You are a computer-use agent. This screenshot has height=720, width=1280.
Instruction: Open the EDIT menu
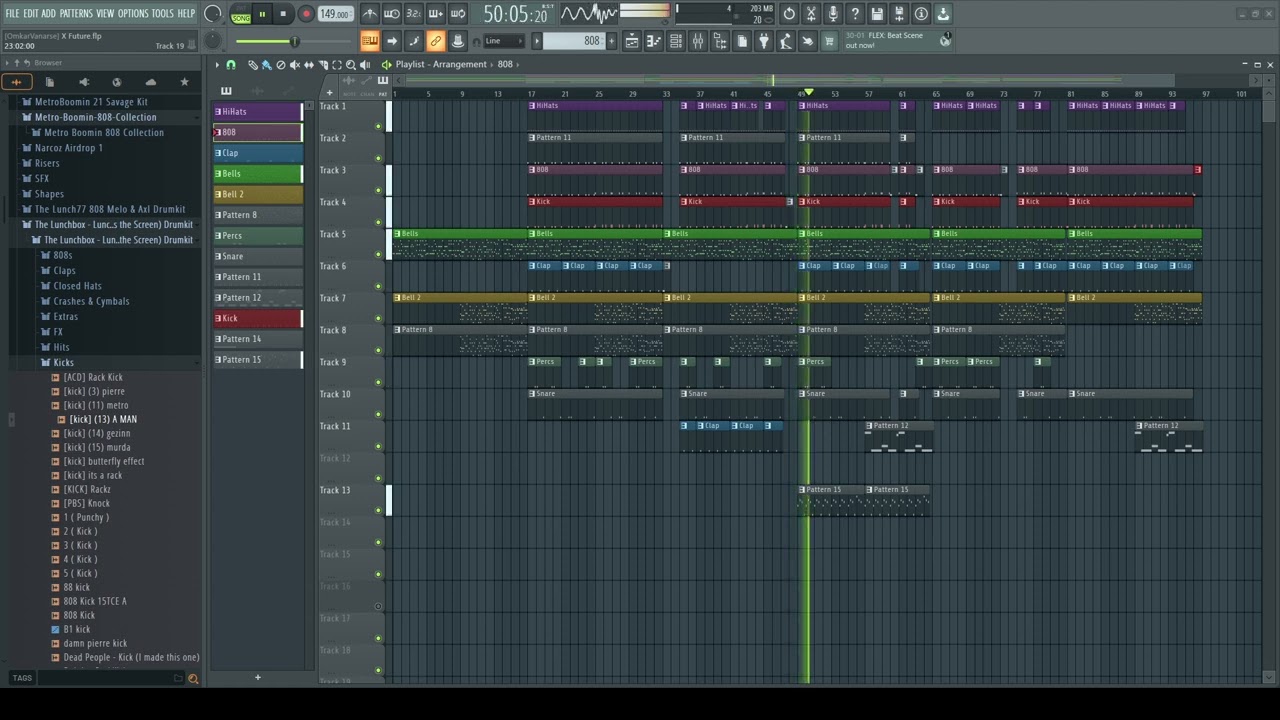tap(31, 14)
